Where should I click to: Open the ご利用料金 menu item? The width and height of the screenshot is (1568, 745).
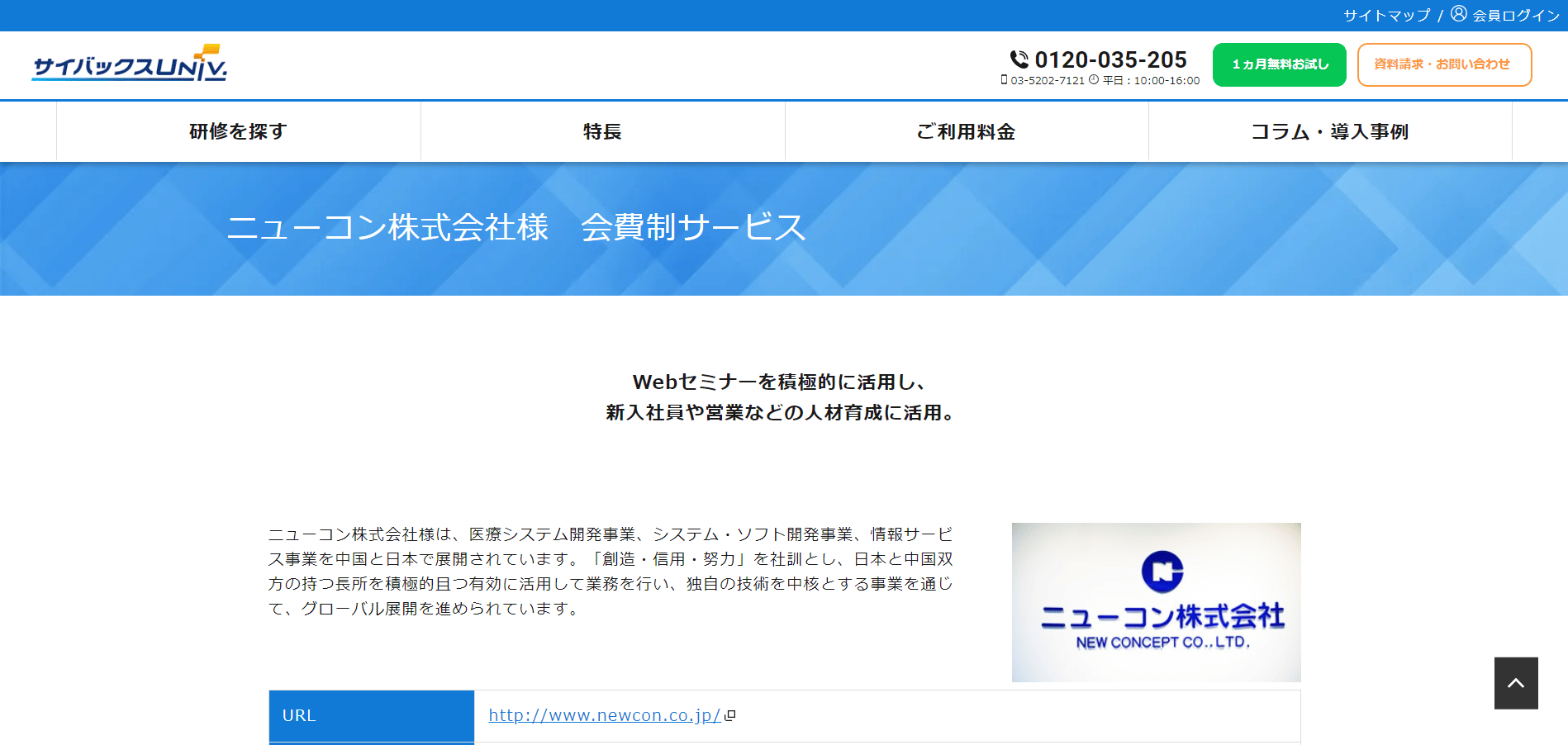click(x=966, y=131)
